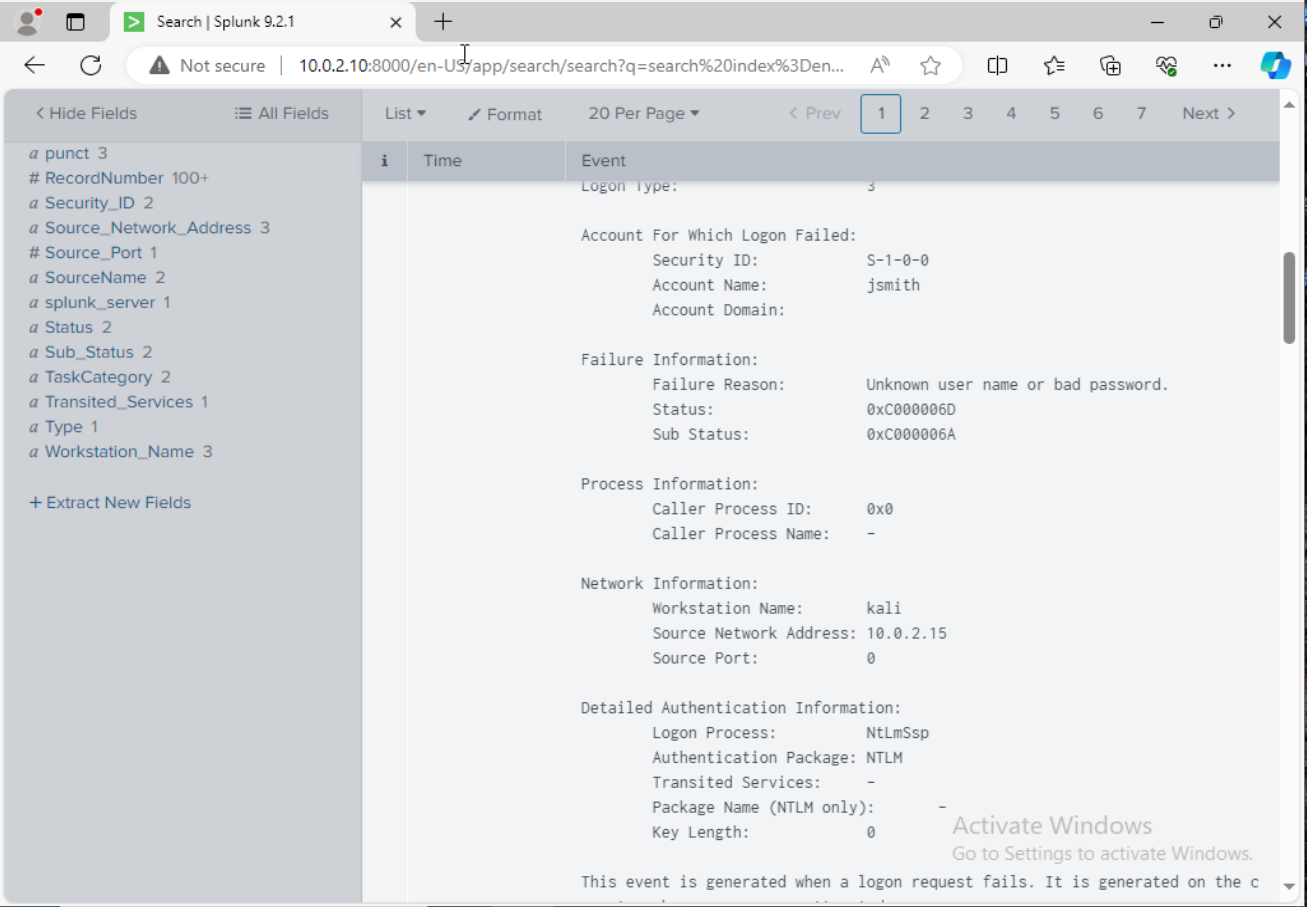
Task: Open a new browser tab
Action: 443,21
